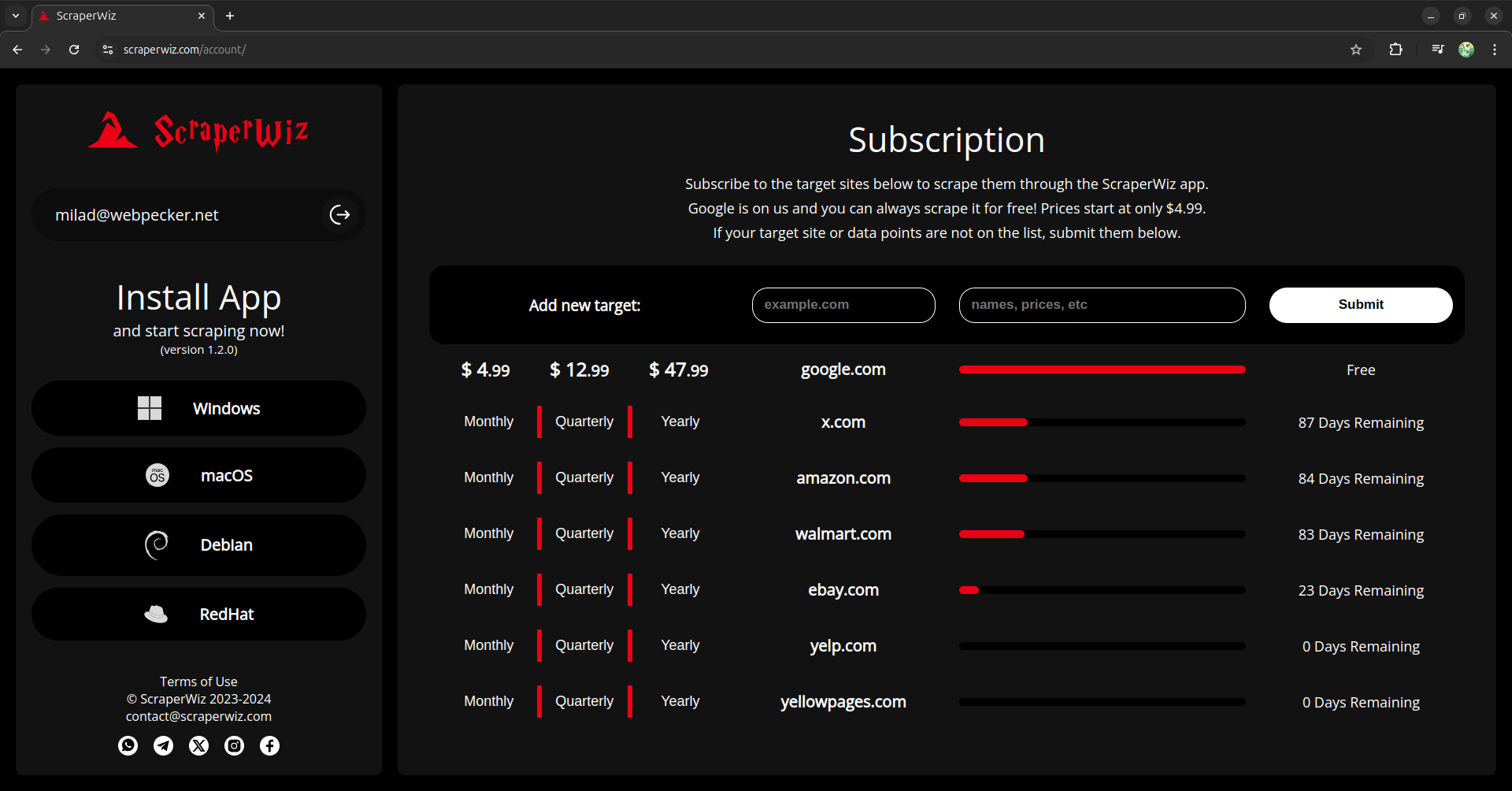Choose Monthly for x.com
The height and width of the screenshot is (791, 1512).
[488, 421]
